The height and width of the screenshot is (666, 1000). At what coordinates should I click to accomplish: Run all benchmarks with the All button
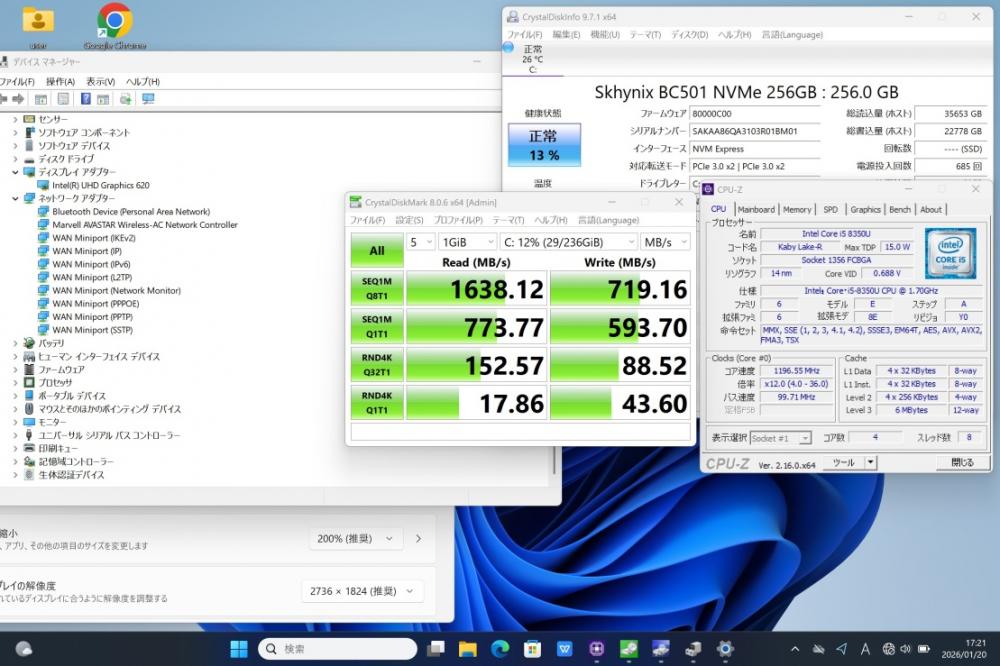(377, 250)
